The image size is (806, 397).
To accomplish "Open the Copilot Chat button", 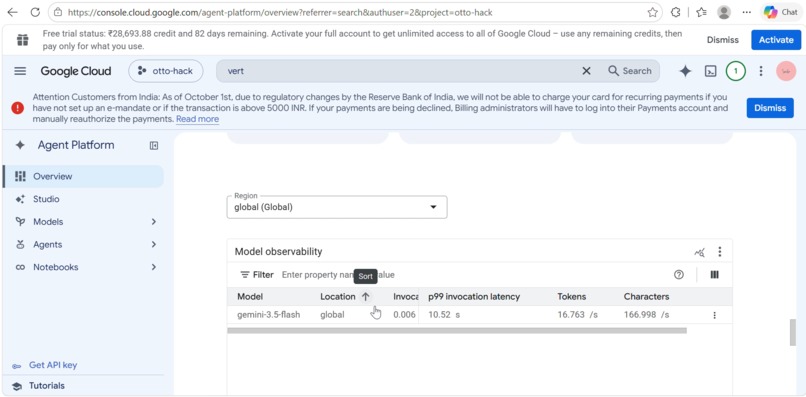I will click(780, 12).
